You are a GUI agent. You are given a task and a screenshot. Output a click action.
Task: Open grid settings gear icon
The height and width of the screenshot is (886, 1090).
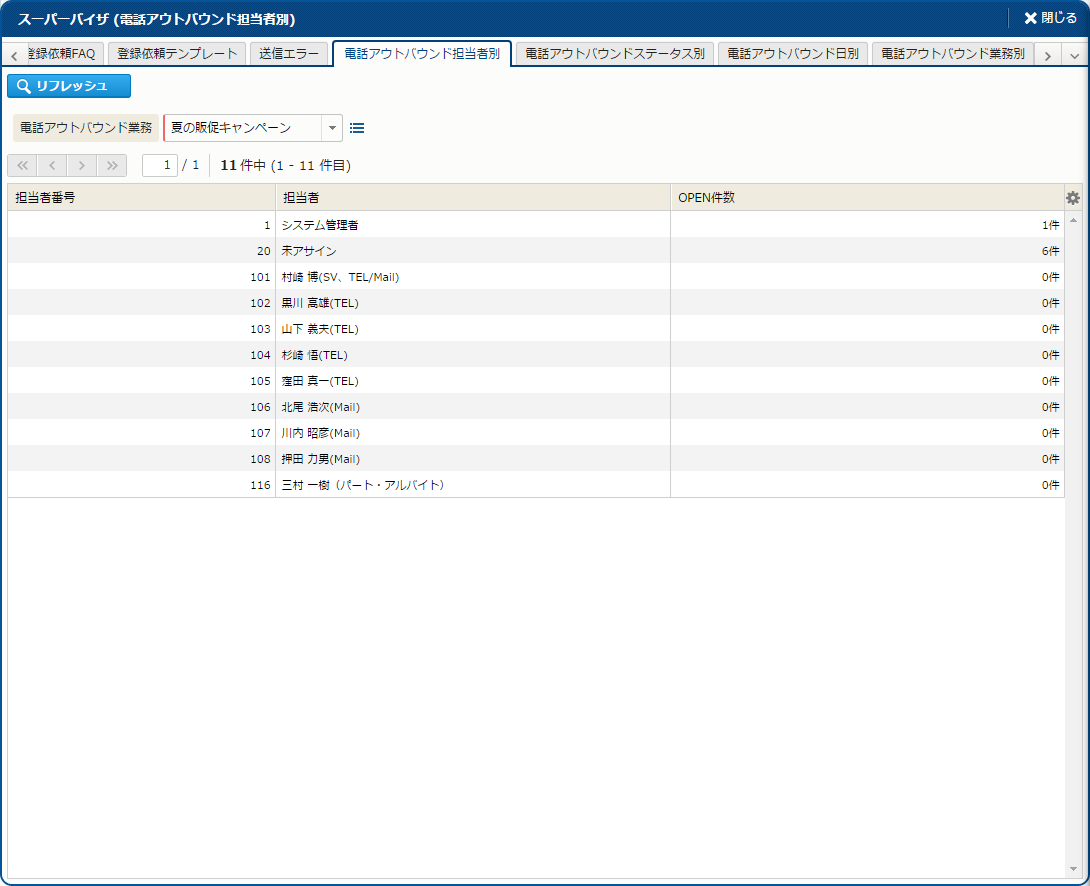coord(1073,198)
